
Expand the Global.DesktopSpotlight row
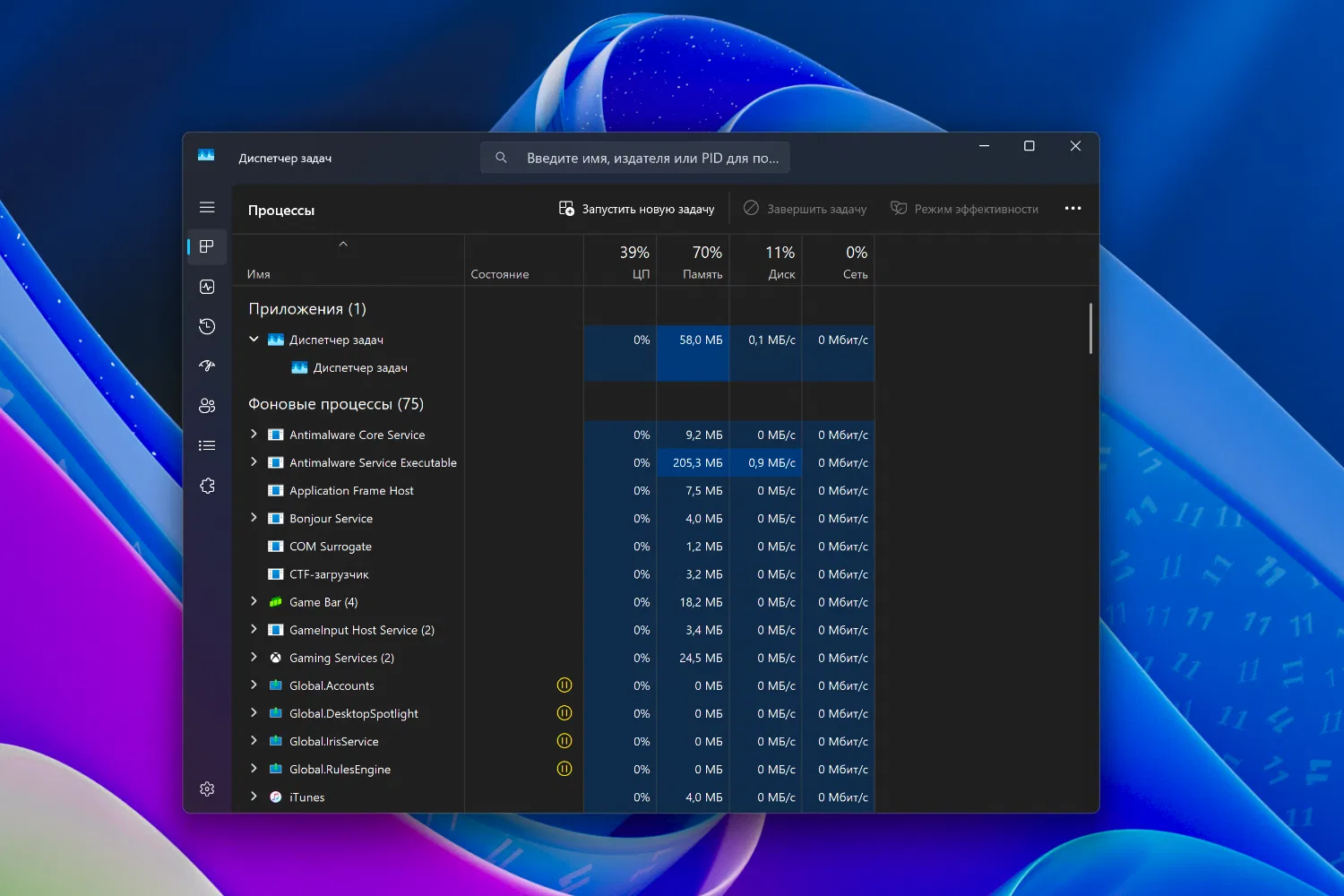pyautogui.click(x=254, y=712)
